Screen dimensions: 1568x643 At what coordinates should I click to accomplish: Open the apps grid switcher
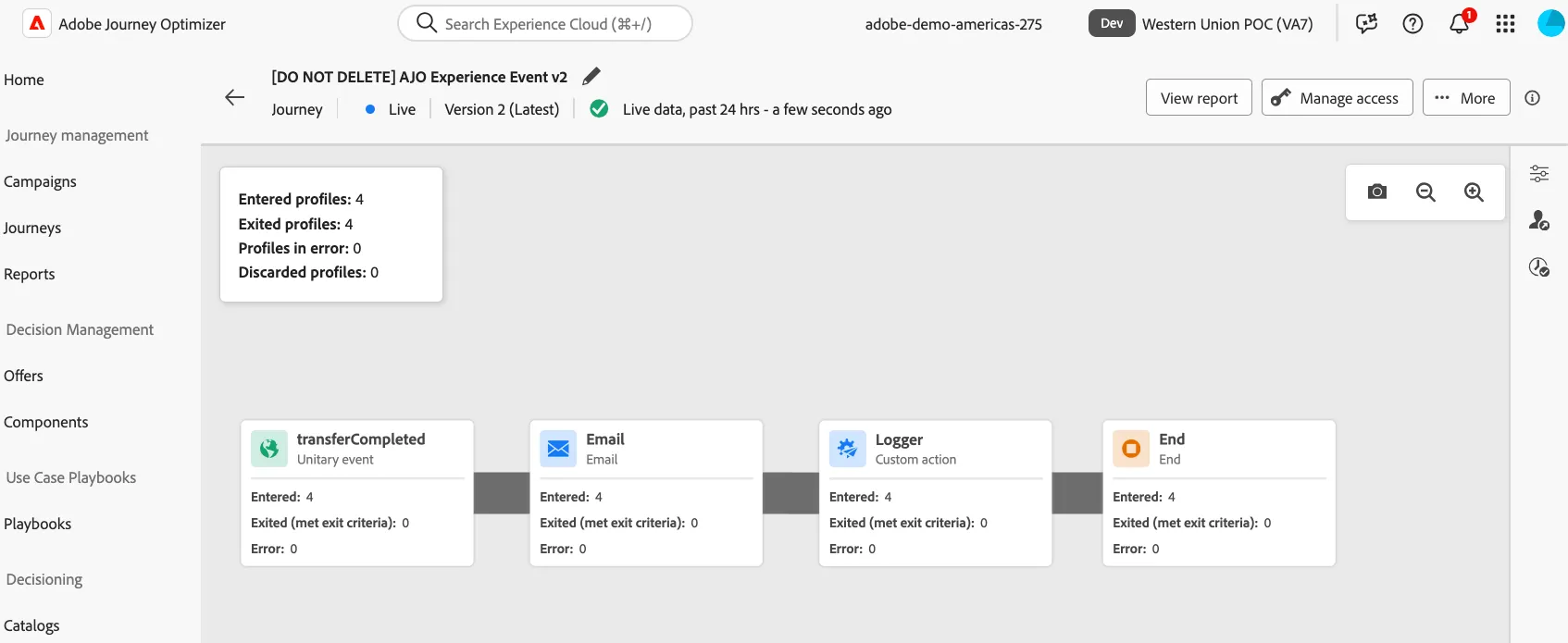1505,24
